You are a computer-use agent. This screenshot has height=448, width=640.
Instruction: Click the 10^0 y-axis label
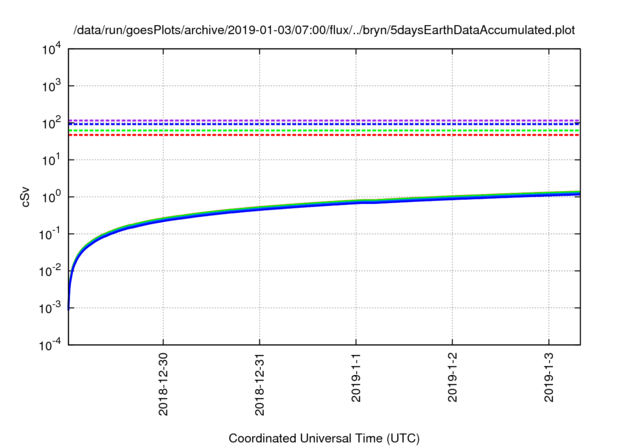(52, 197)
